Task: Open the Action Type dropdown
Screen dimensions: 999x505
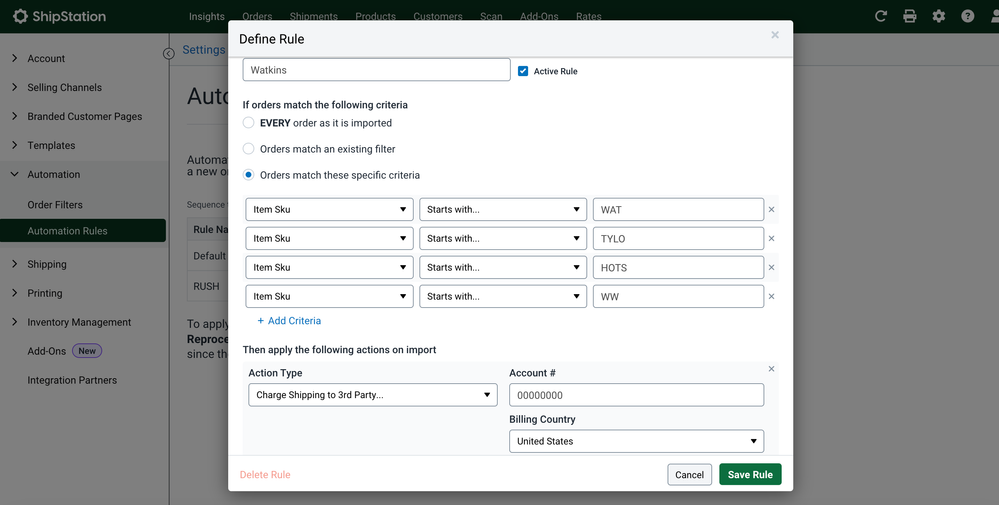Action: coord(372,395)
